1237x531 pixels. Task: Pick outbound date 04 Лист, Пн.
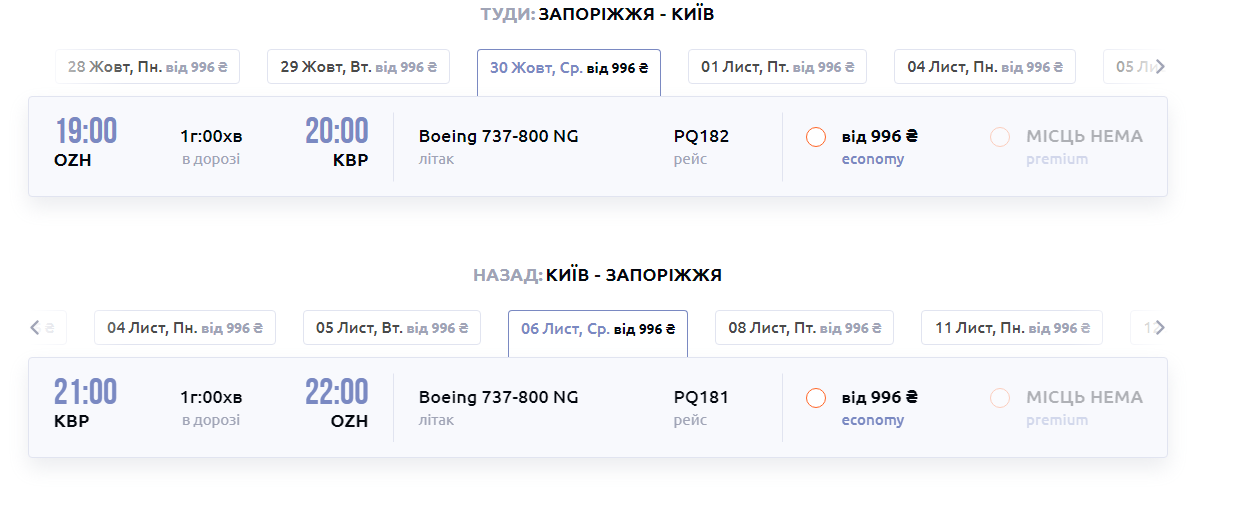pyautogui.click(x=984, y=67)
